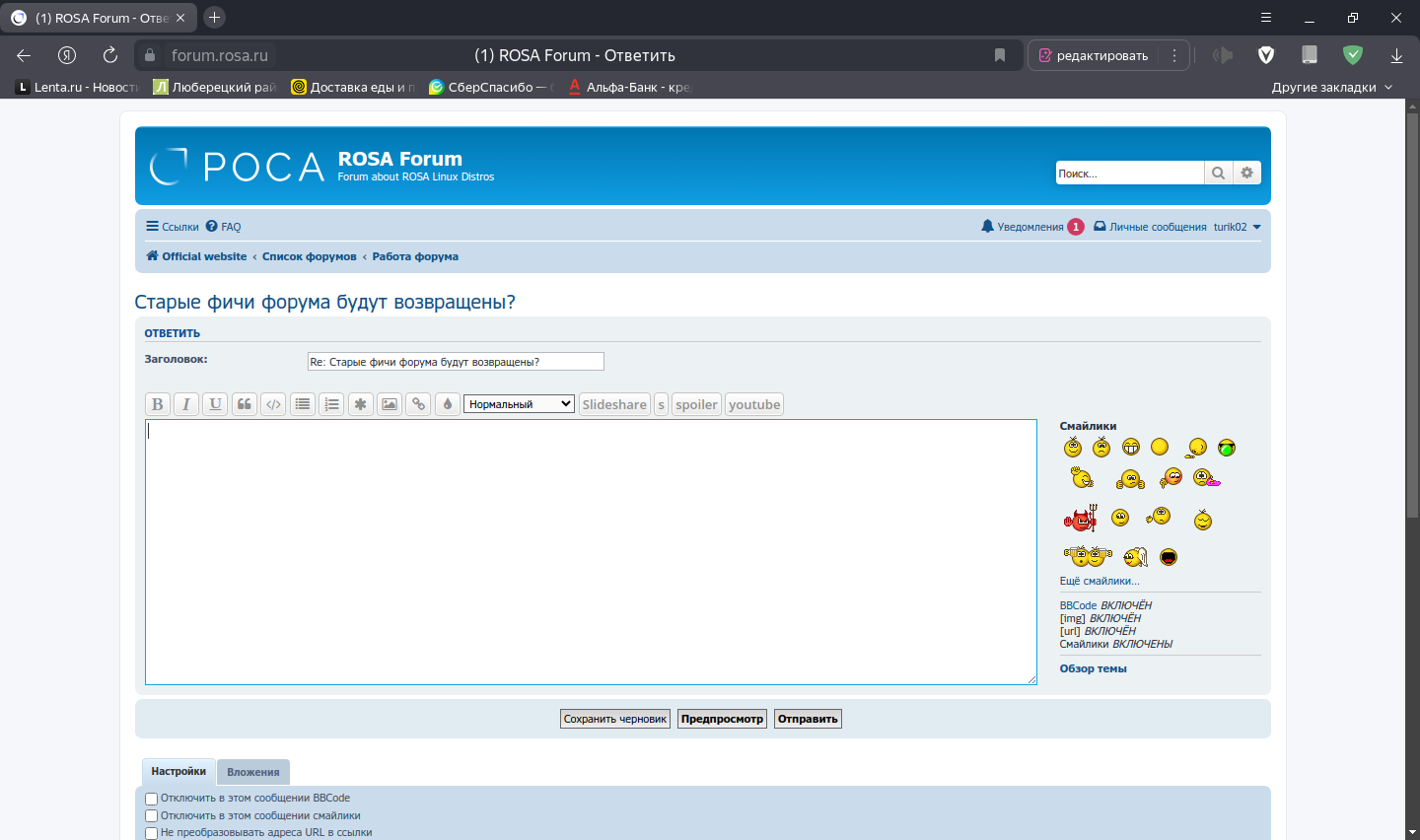This screenshot has height=840, width=1420.
Task: Open the Lenta.ru bookmark
Action: [78, 87]
